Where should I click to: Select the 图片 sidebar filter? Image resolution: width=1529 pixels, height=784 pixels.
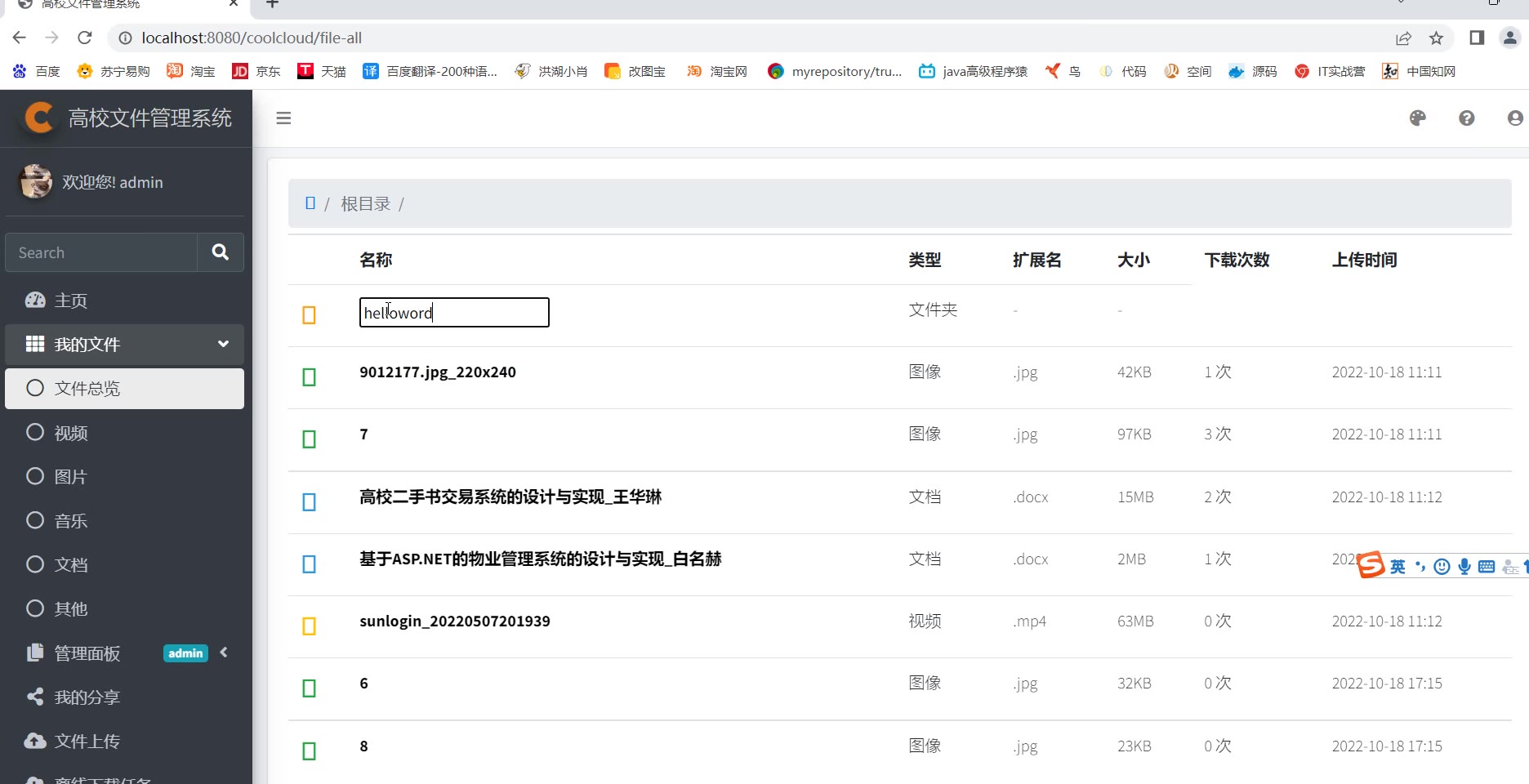pyautogui.click(x=70, y=477)
